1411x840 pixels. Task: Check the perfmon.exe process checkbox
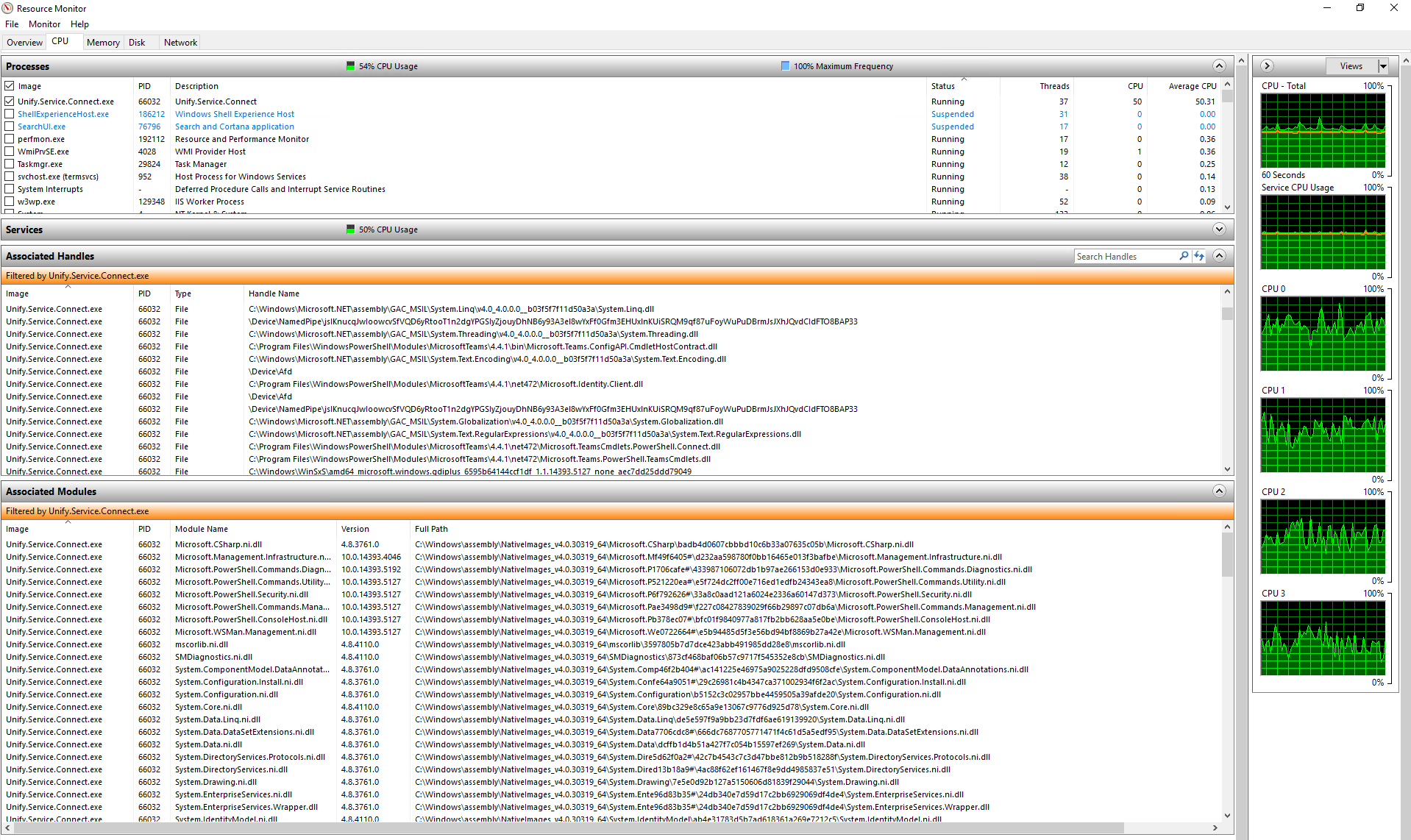click(10, 139)
